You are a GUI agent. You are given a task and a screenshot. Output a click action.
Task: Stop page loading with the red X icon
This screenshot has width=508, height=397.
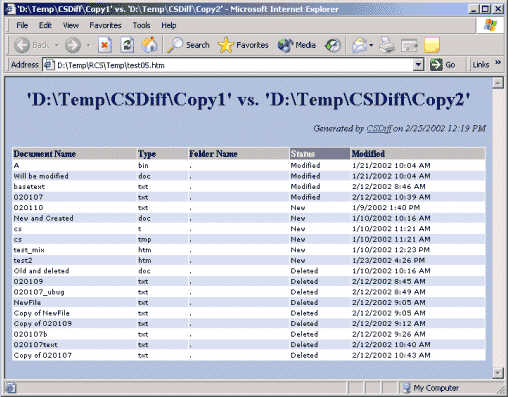pos(105,45)
